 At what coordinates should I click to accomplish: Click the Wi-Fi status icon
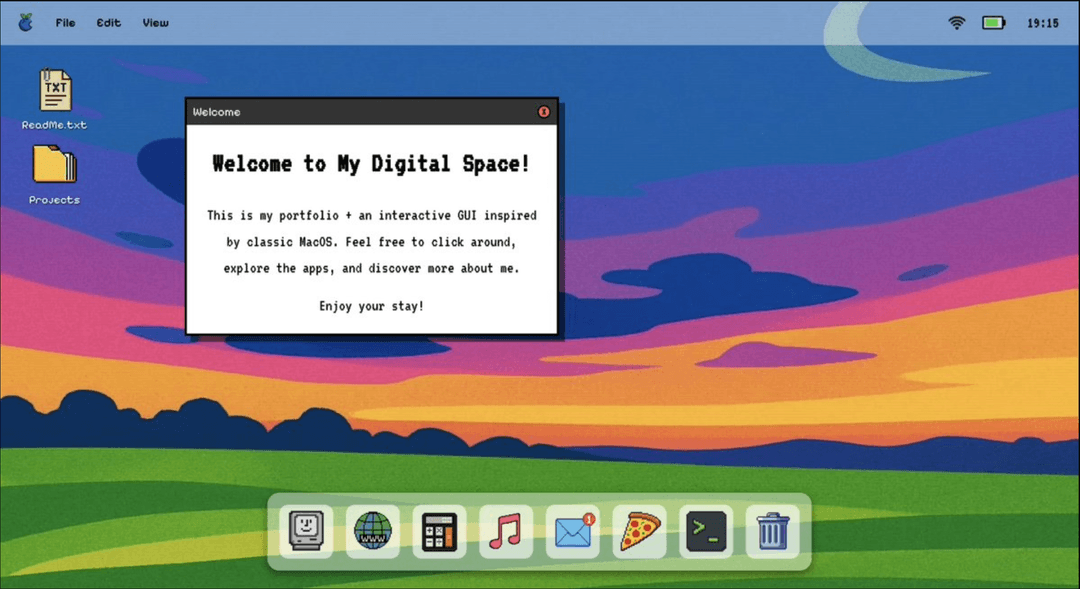click(x=956, y=20)
